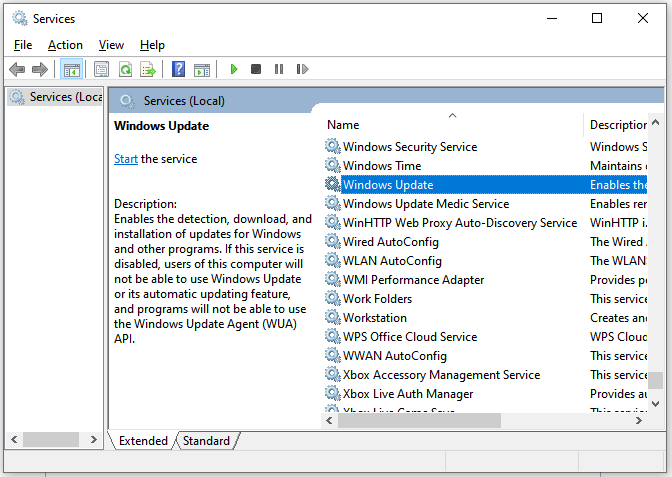The image size is (672, 477).
Task: Switch to the Extended tab
Action: pyautogui.click(x=143, y=441)
